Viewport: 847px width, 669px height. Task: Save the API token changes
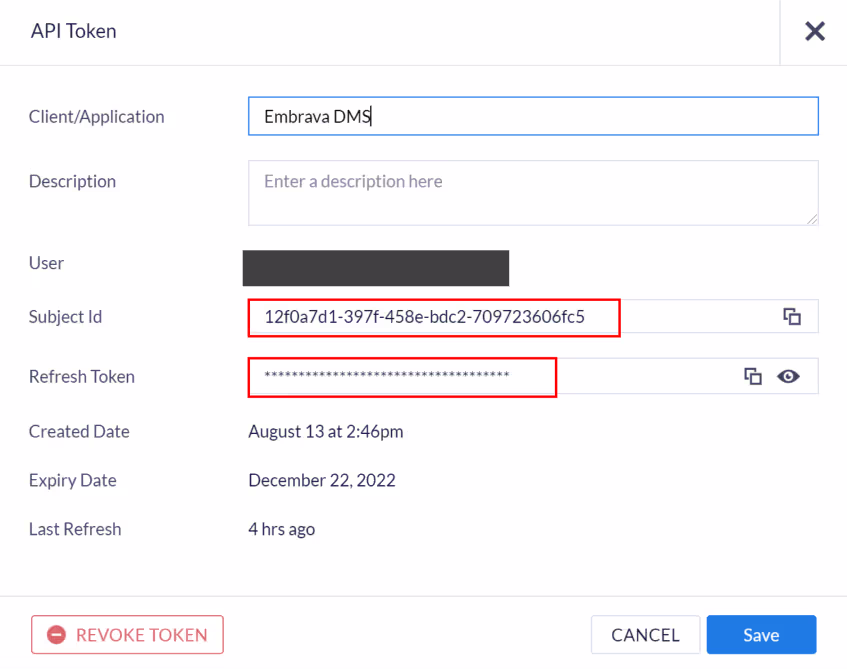point(761,634)
